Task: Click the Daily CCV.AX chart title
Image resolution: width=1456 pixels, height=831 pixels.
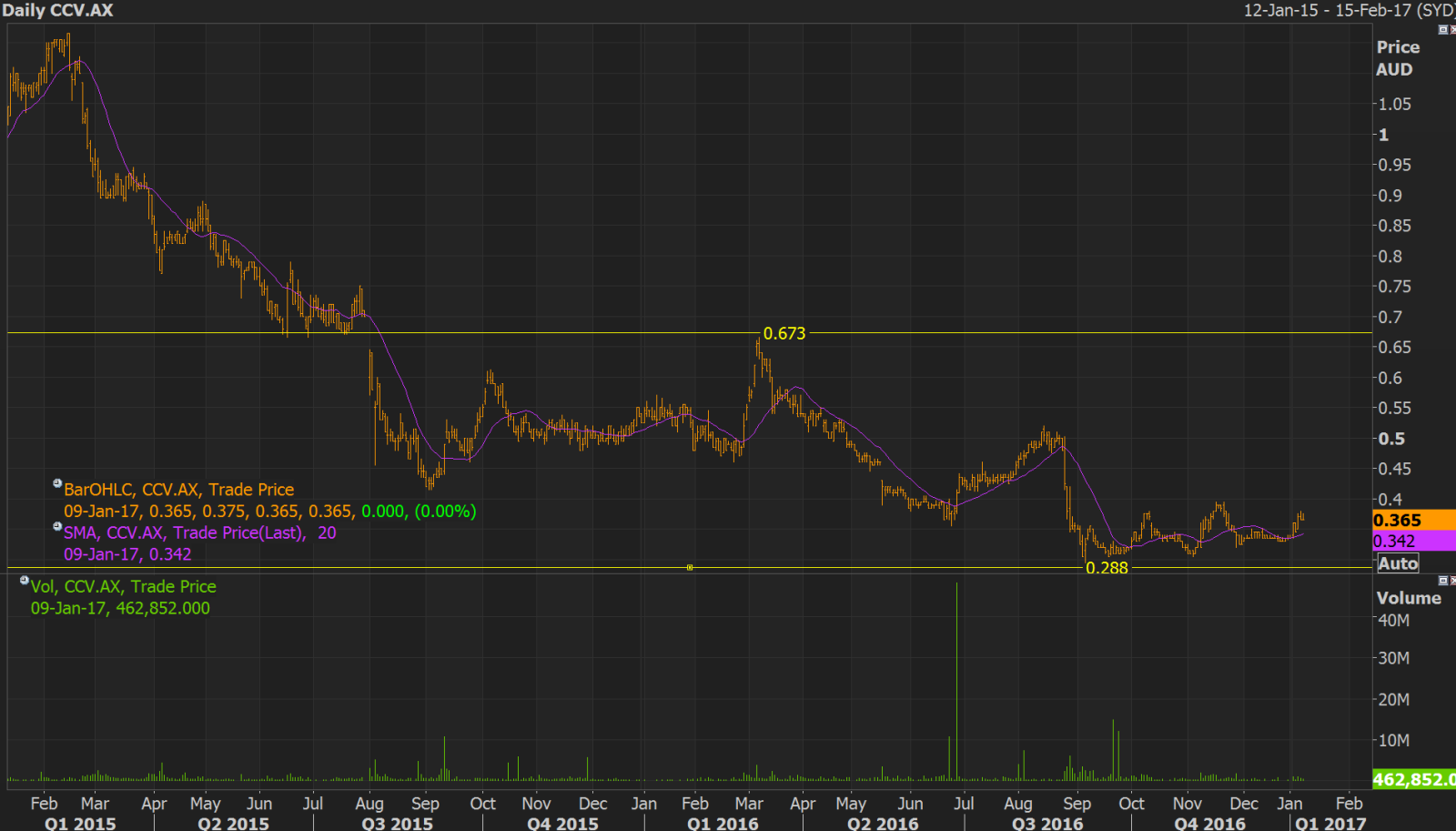Action: [x=57, y=10]
